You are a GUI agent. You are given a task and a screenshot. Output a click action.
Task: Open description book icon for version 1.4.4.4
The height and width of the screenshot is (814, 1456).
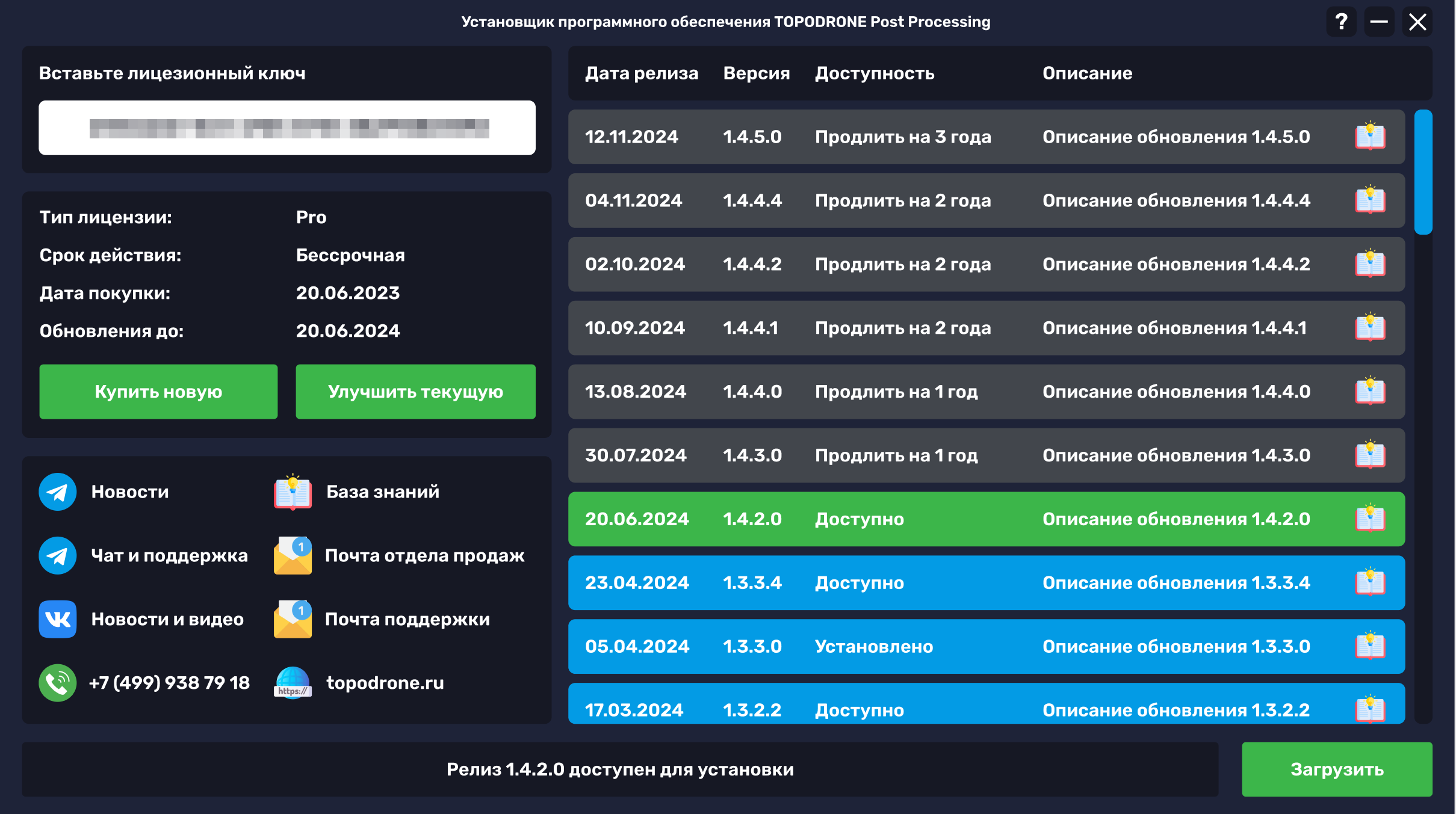click(x=1370, y=200)
